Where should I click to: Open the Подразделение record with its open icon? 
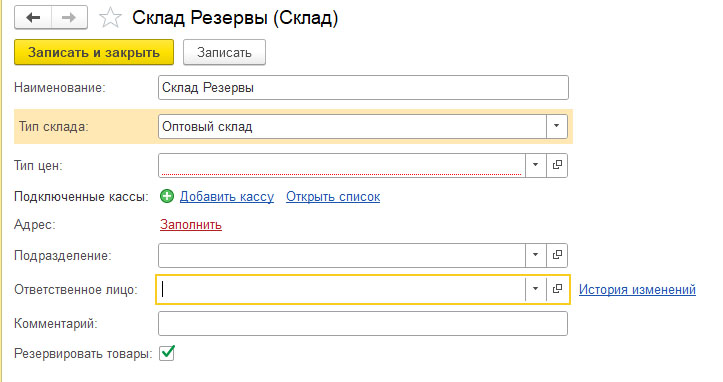point(557,255)
